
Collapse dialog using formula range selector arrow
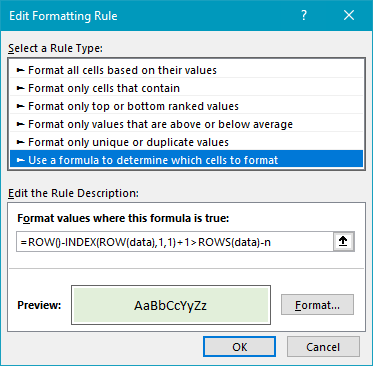coord(343,242)
